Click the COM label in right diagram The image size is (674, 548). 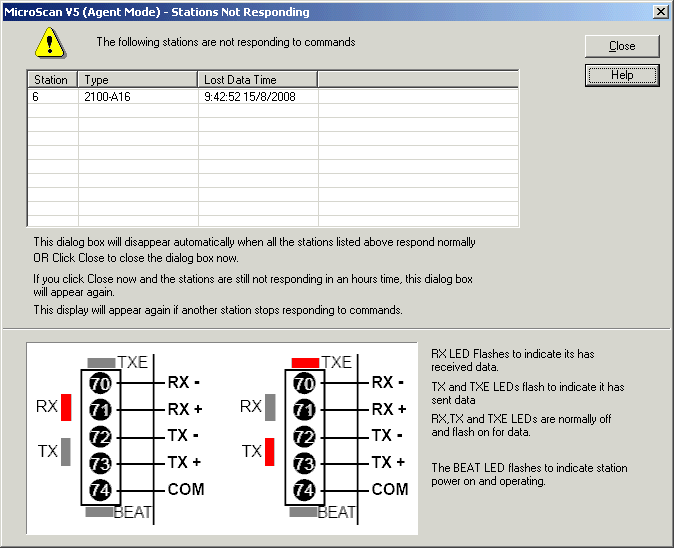pos(390,490)
